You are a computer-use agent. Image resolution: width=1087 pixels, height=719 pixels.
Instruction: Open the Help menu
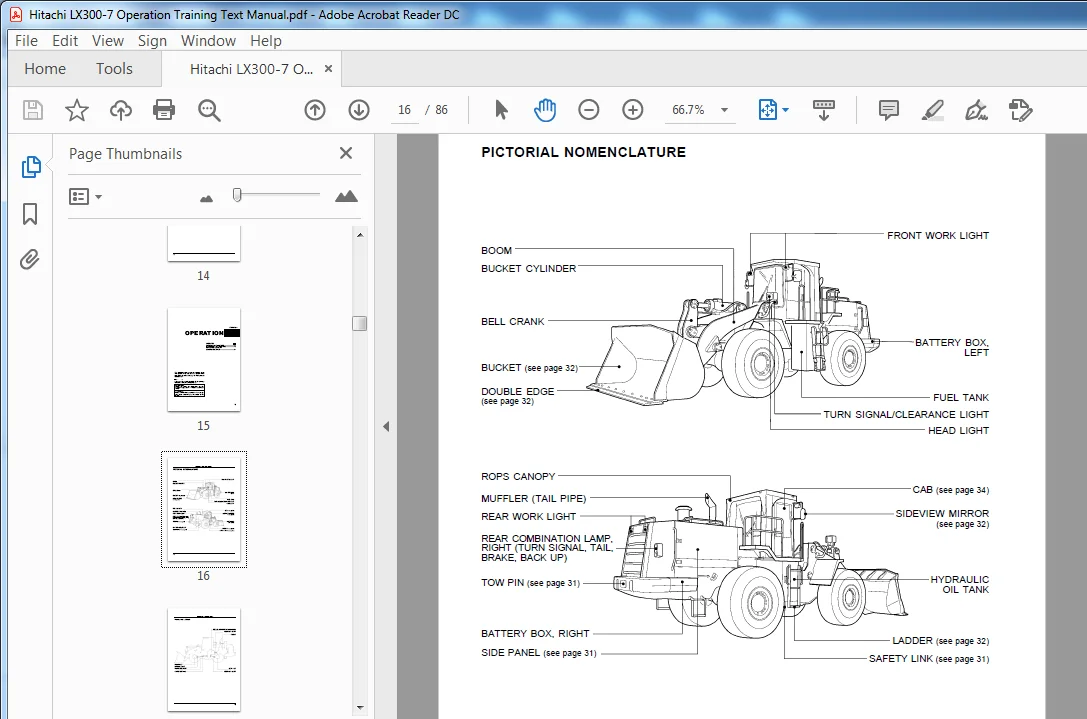(x=266, y=41)
